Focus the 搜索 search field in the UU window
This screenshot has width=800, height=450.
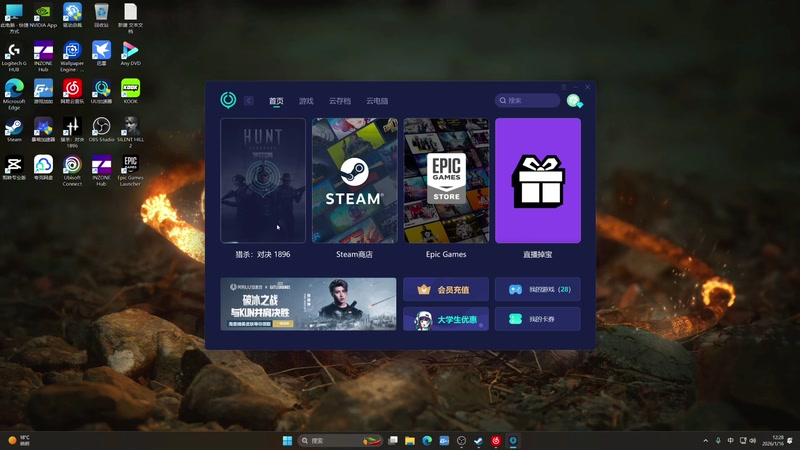(x=527, y=101)
